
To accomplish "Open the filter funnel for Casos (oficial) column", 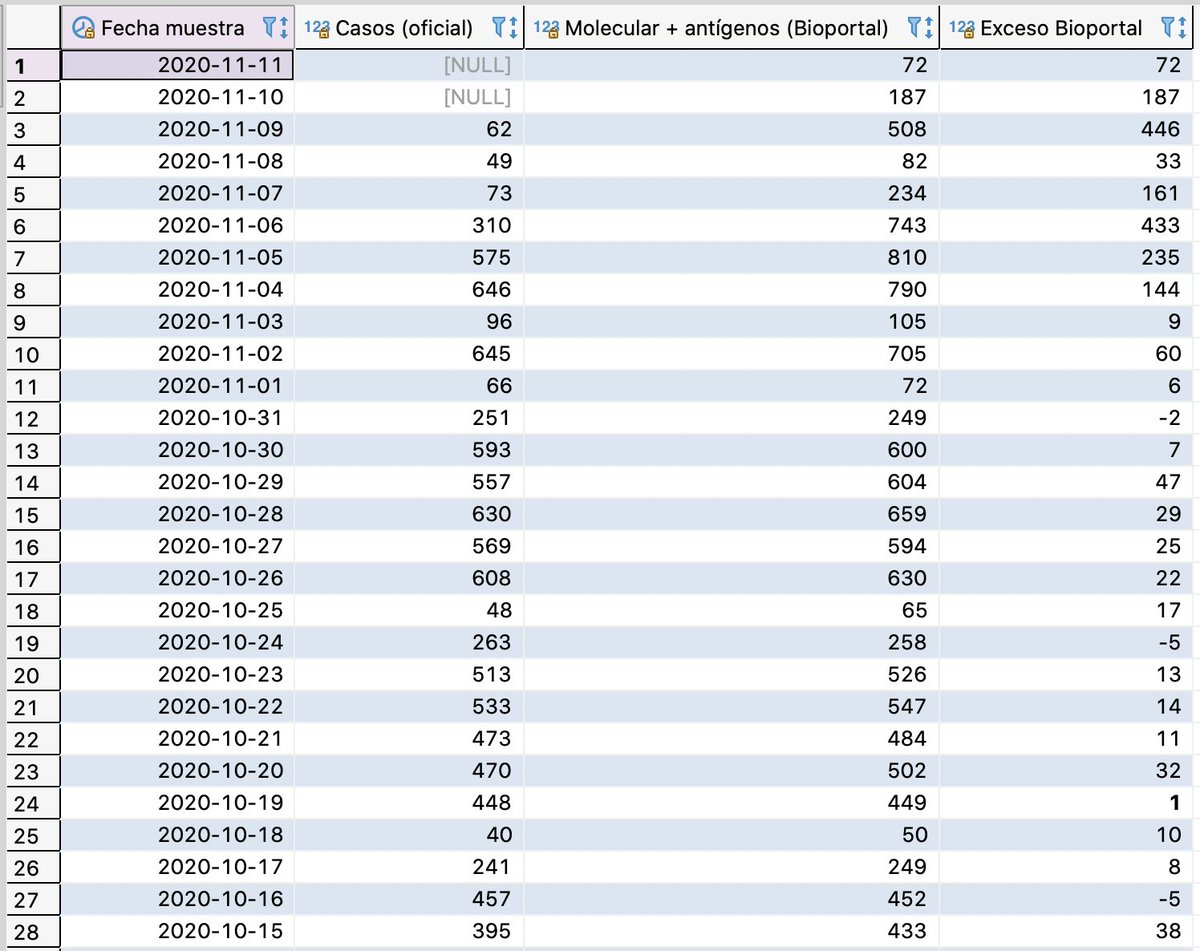I will pyautogui.click(x=500, y=29).
